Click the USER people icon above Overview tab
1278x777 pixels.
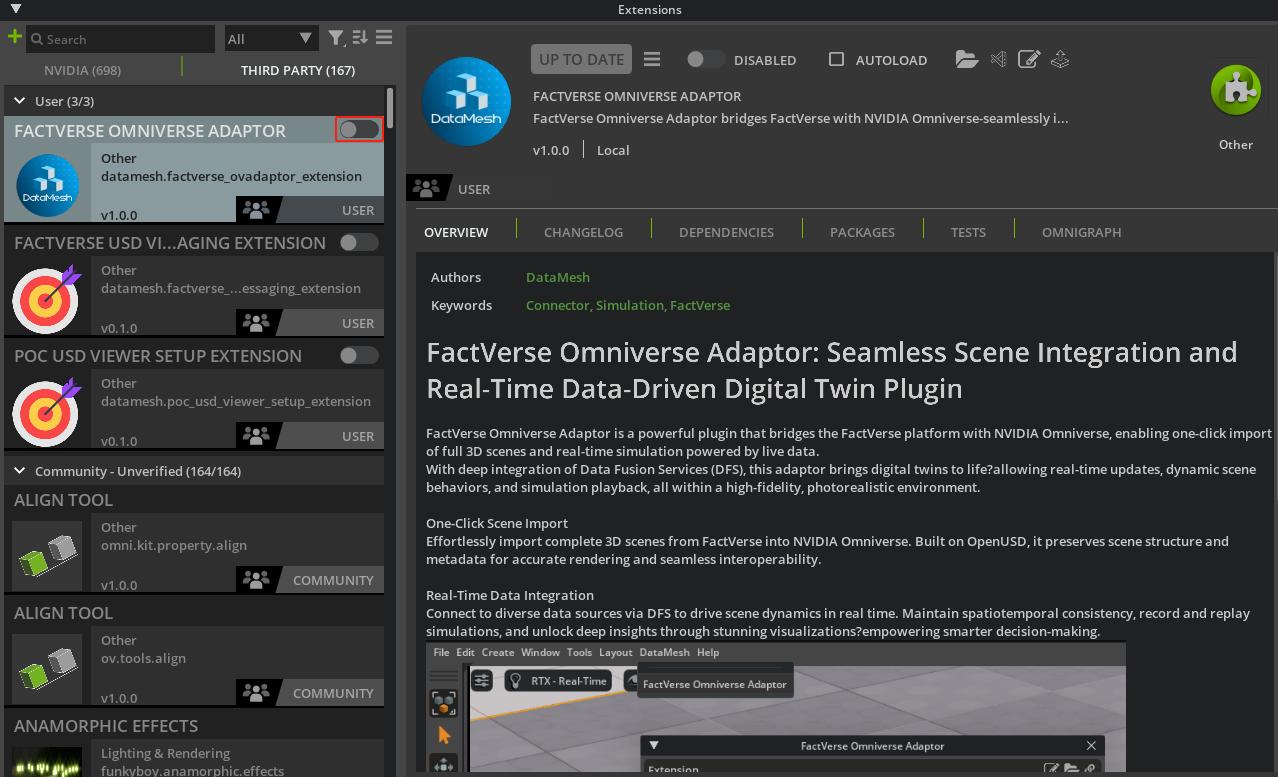coord(427,188)
